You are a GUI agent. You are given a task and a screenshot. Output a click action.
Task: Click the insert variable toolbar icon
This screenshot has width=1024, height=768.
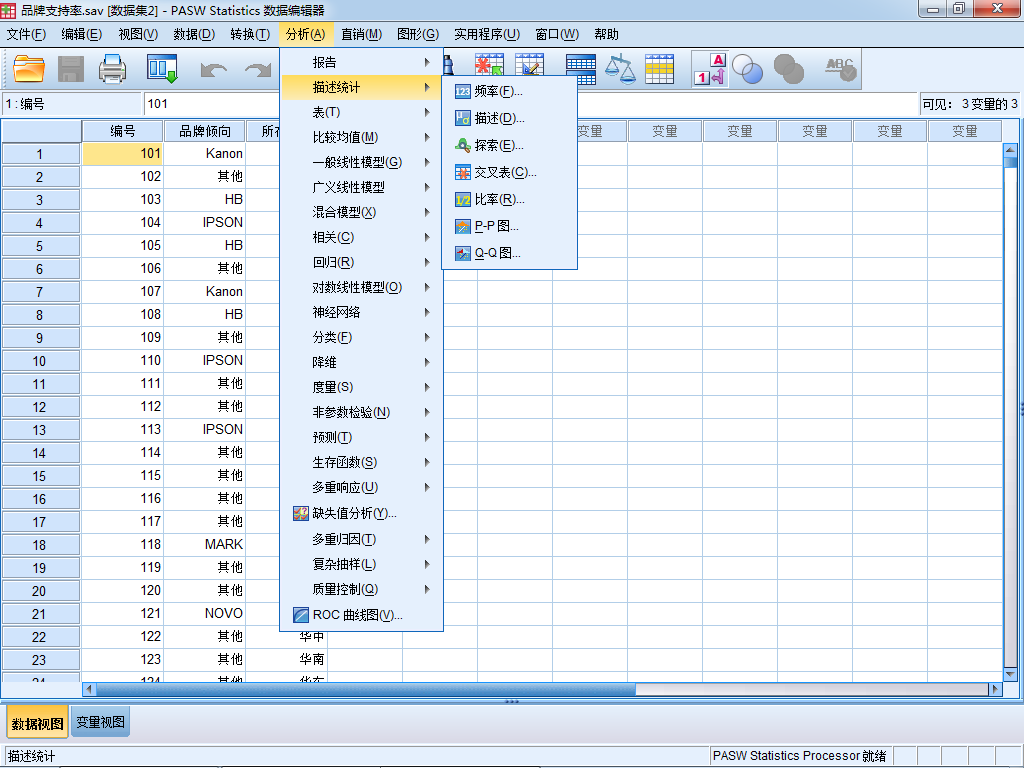click(x=530, y=64)
